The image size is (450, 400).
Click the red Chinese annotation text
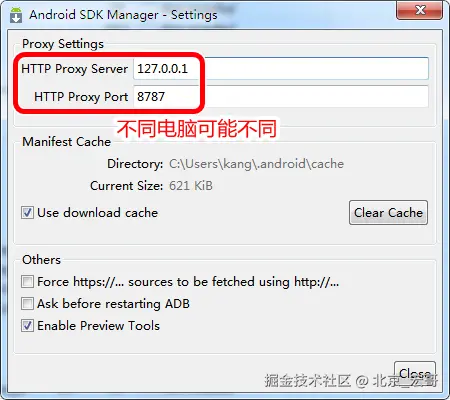(197, 129)
